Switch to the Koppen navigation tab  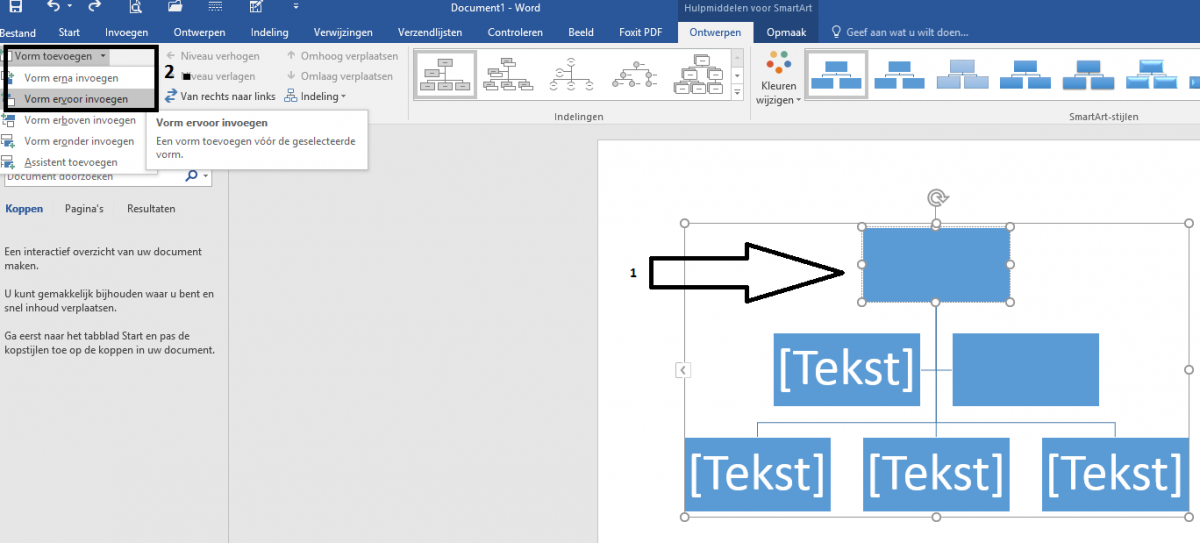23,209
